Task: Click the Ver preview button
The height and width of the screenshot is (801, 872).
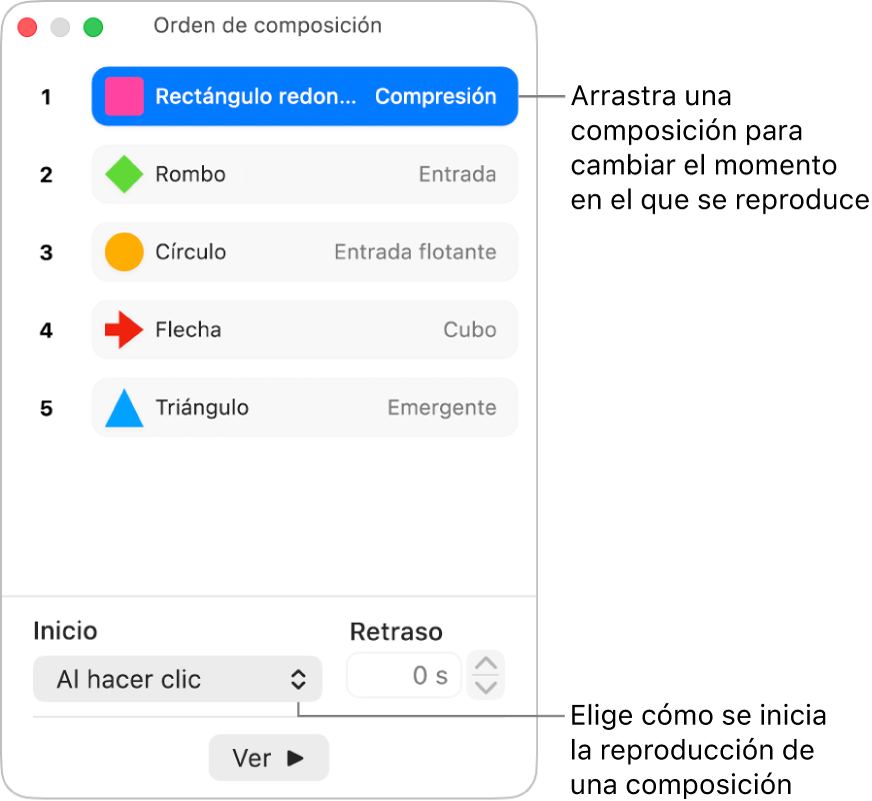Action: pos(269,758)
